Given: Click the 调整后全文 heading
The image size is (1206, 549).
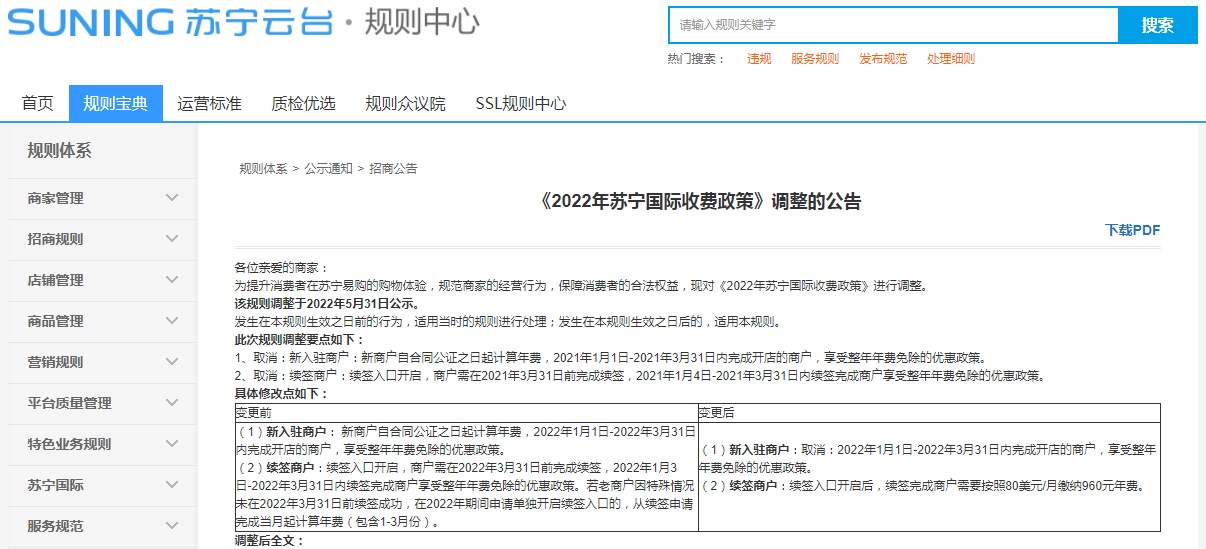Looking at the screenshot, I should (269, 541).
